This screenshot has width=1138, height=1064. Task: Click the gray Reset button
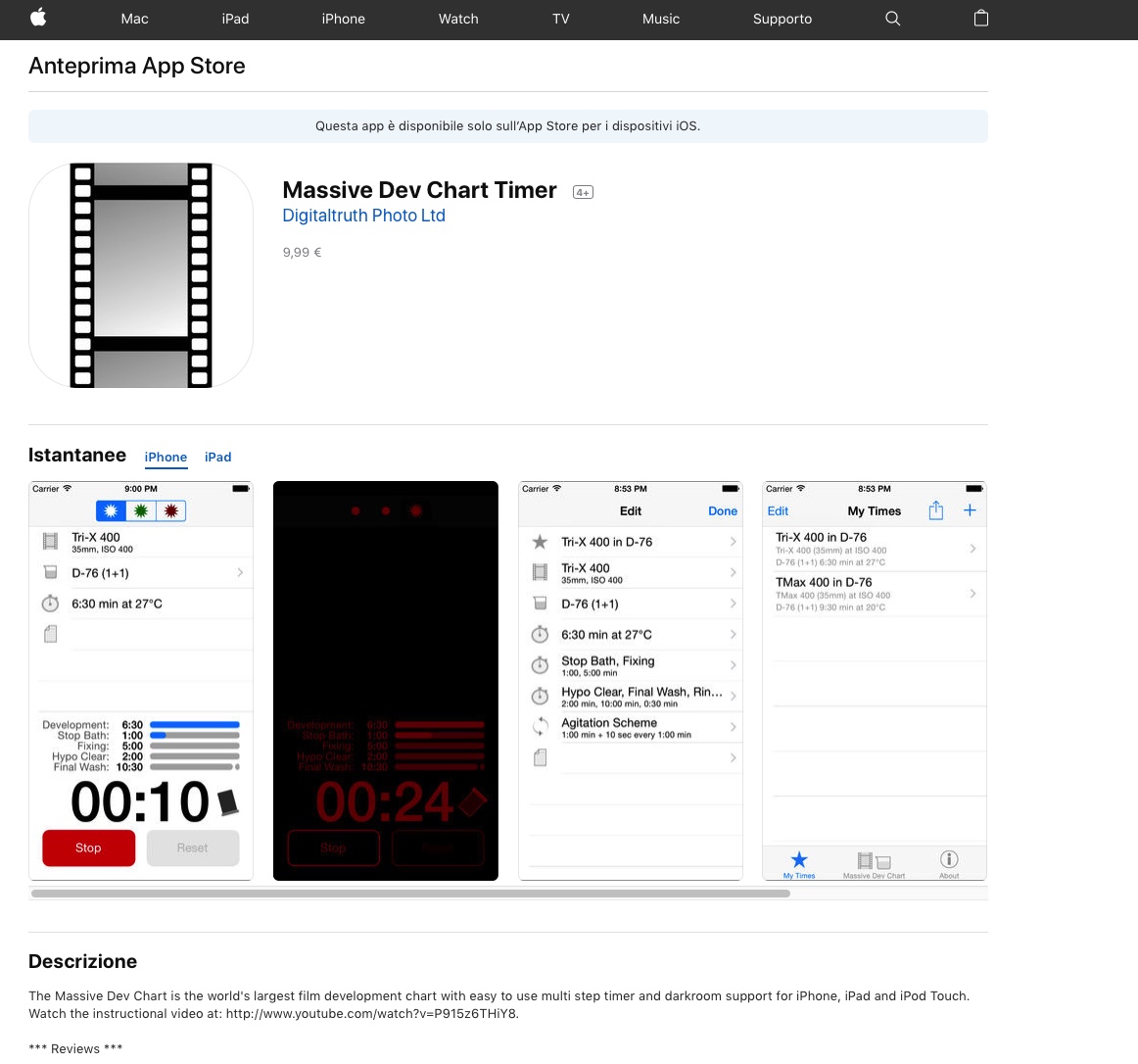[x=192, y=847]
